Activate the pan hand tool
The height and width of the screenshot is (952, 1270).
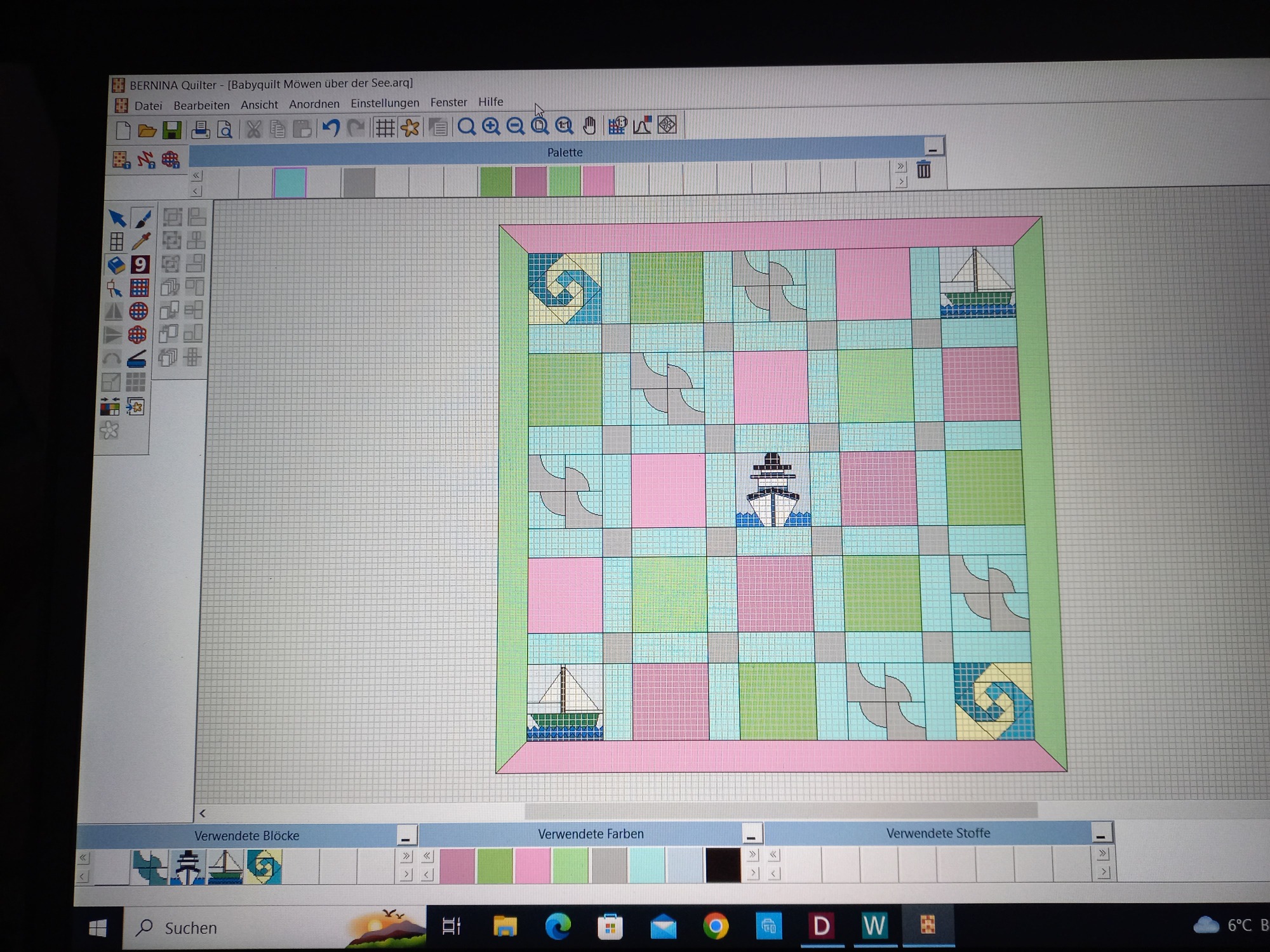590,126
